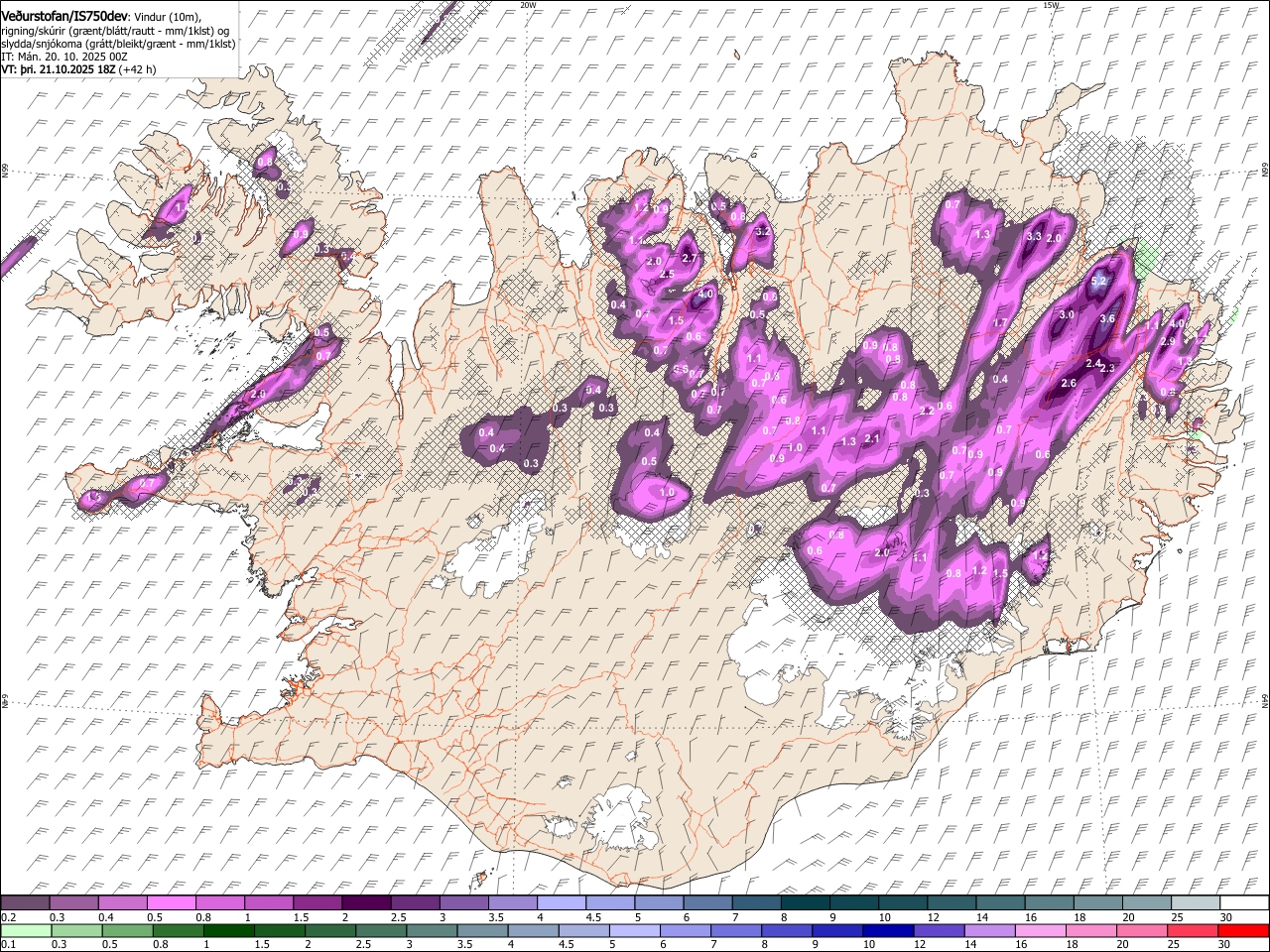The width and height of the screenshot is (1270, 952).
Task: Click the Veðurstofan/IS750dev map title
Action: pos(64,16)
